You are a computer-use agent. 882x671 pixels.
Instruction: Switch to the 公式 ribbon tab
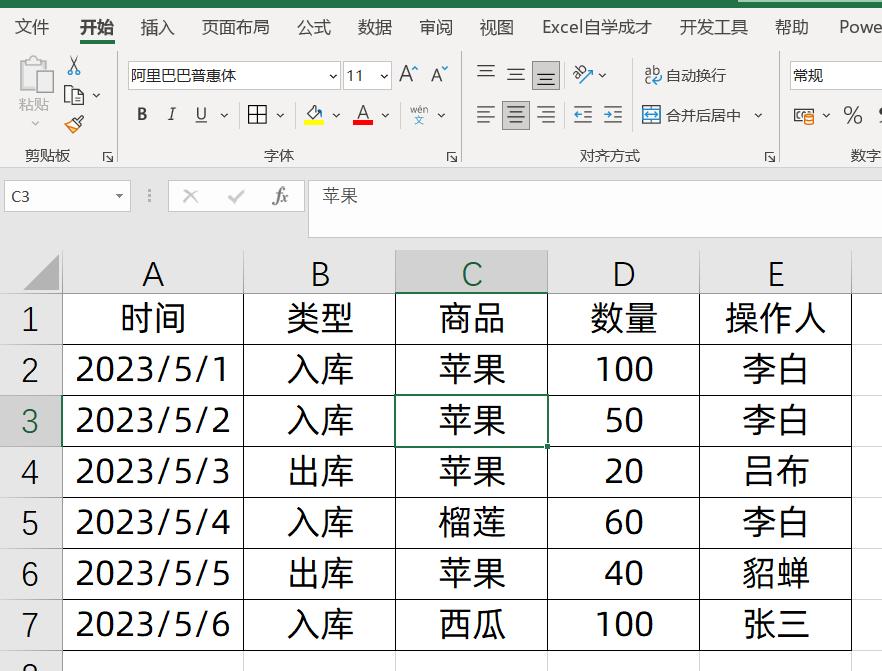[x=313, y=27]
